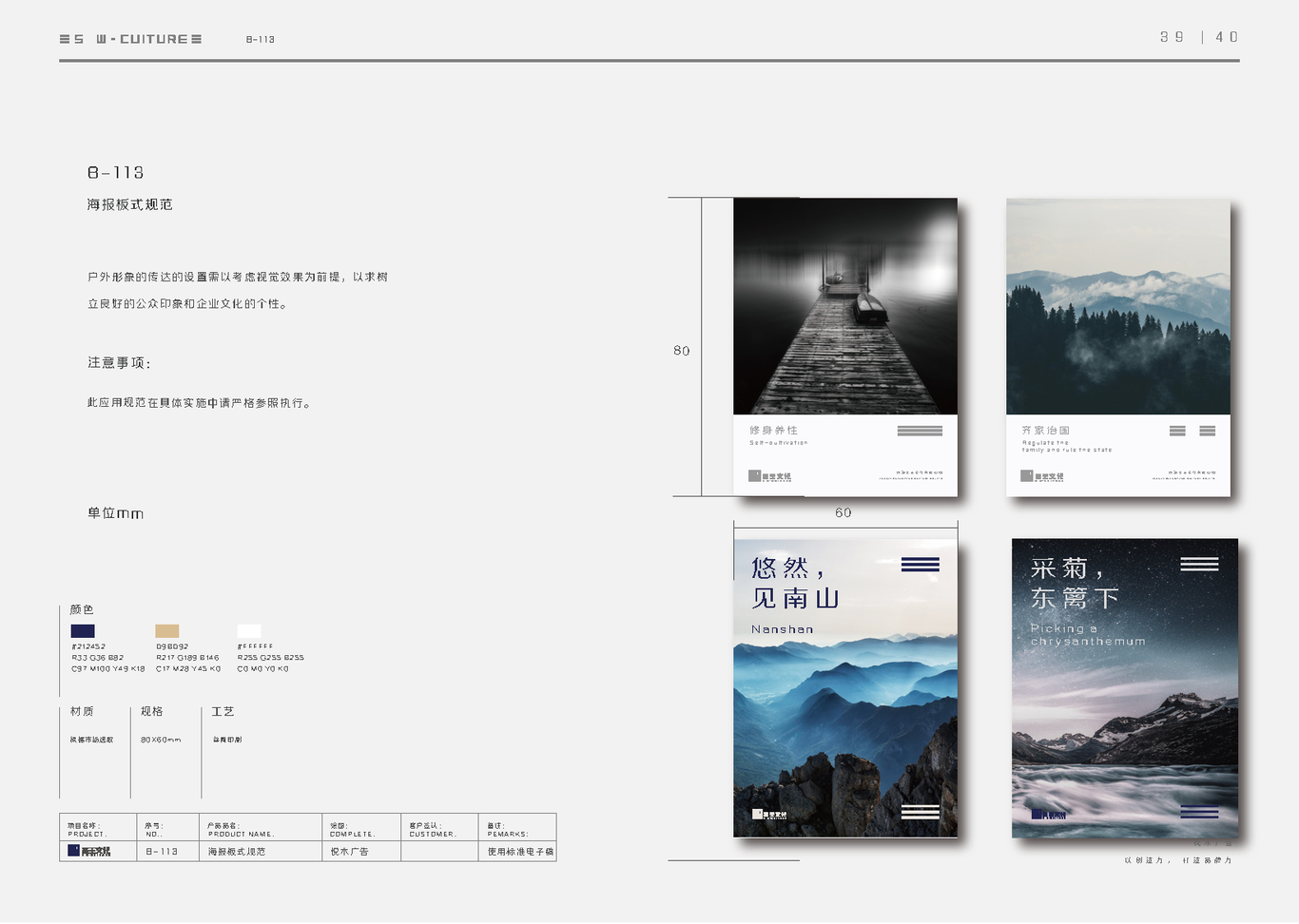Screen dimensions: 1299x924
Task: Click the logo at the pier poster bottom
Action: pos(769,476)
